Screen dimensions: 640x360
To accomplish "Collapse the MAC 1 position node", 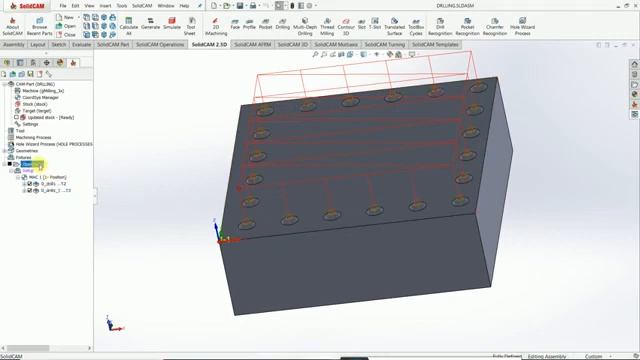I will (x=18, y=177).
